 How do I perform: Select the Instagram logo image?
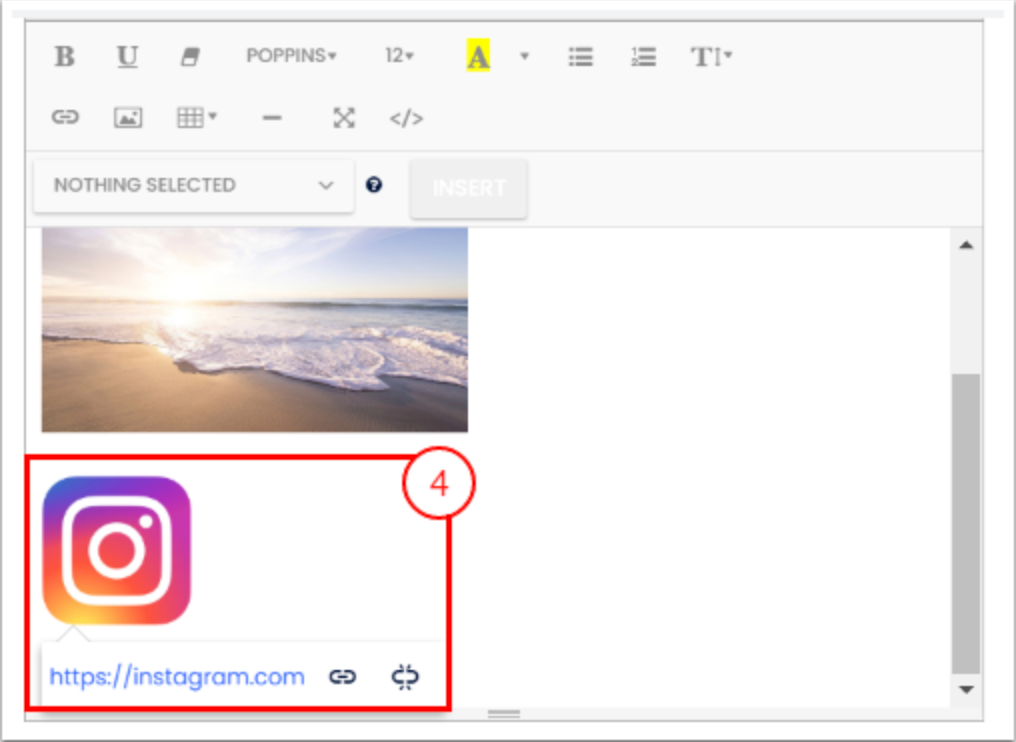point(117,551)
